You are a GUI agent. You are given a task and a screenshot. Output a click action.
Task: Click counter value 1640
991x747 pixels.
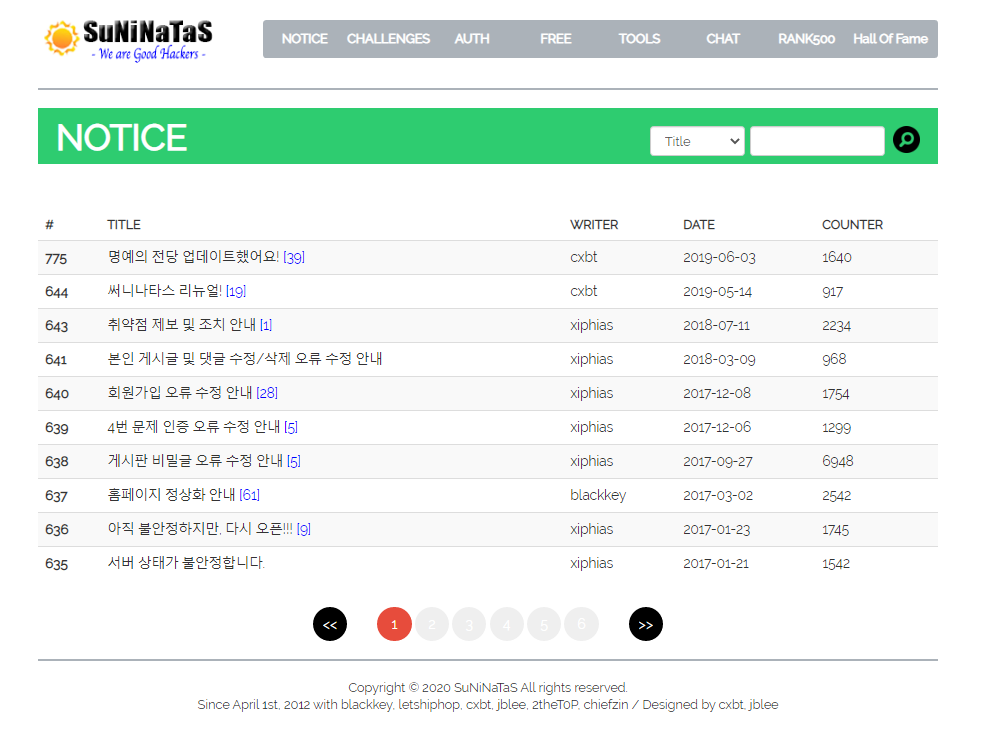point(837,257)
